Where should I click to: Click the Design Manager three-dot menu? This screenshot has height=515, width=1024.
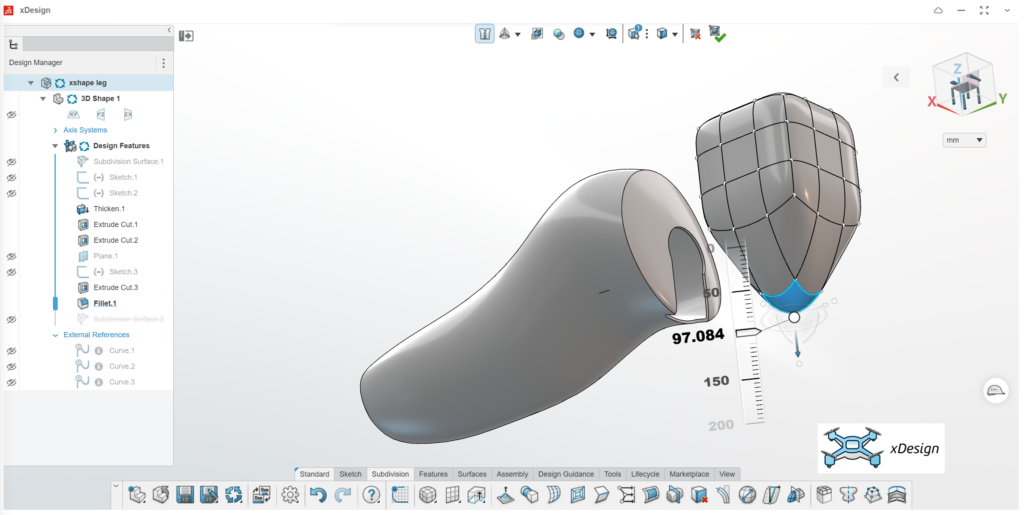(x=163, y=63)
